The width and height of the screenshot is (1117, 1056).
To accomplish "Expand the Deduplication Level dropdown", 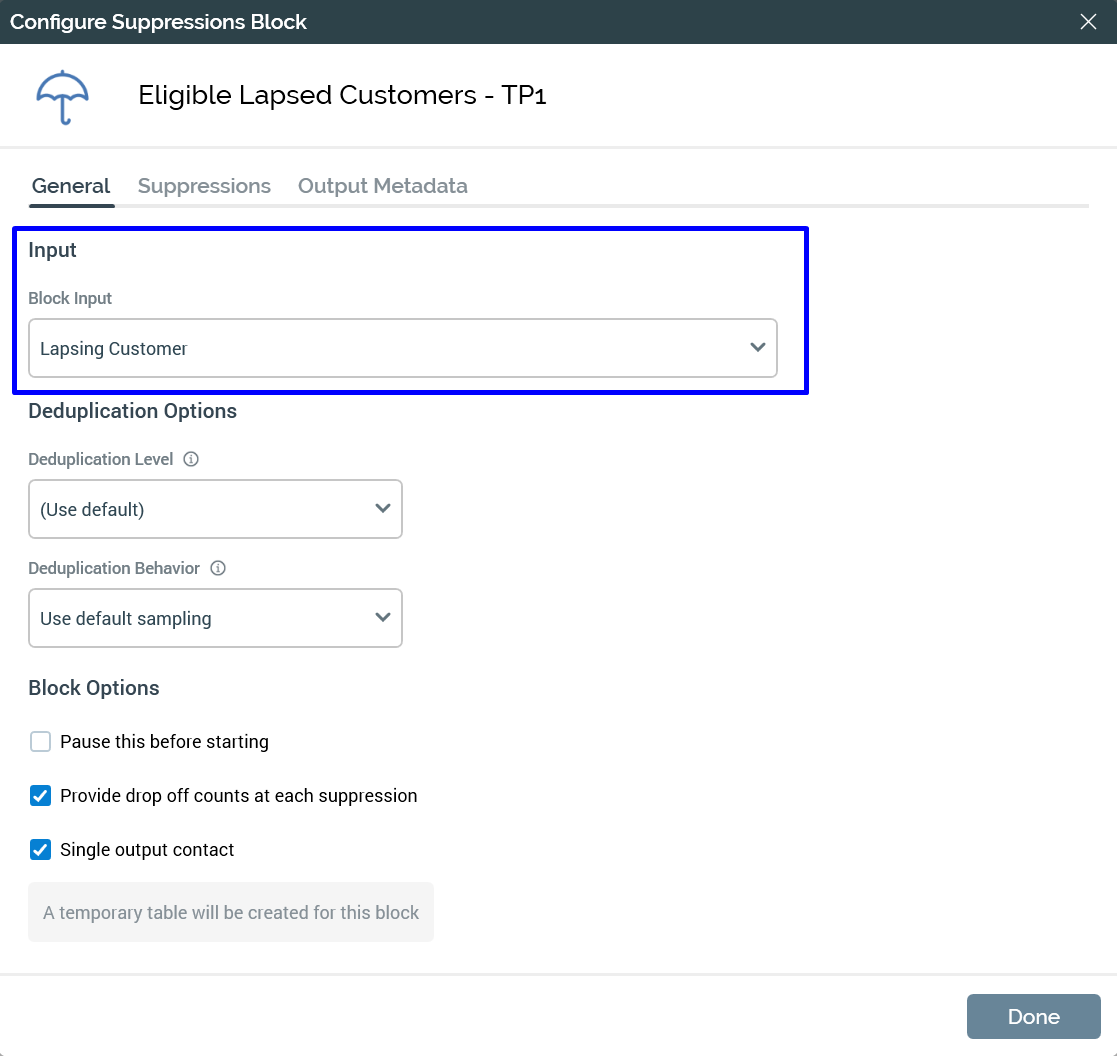I will coord(215,509).
